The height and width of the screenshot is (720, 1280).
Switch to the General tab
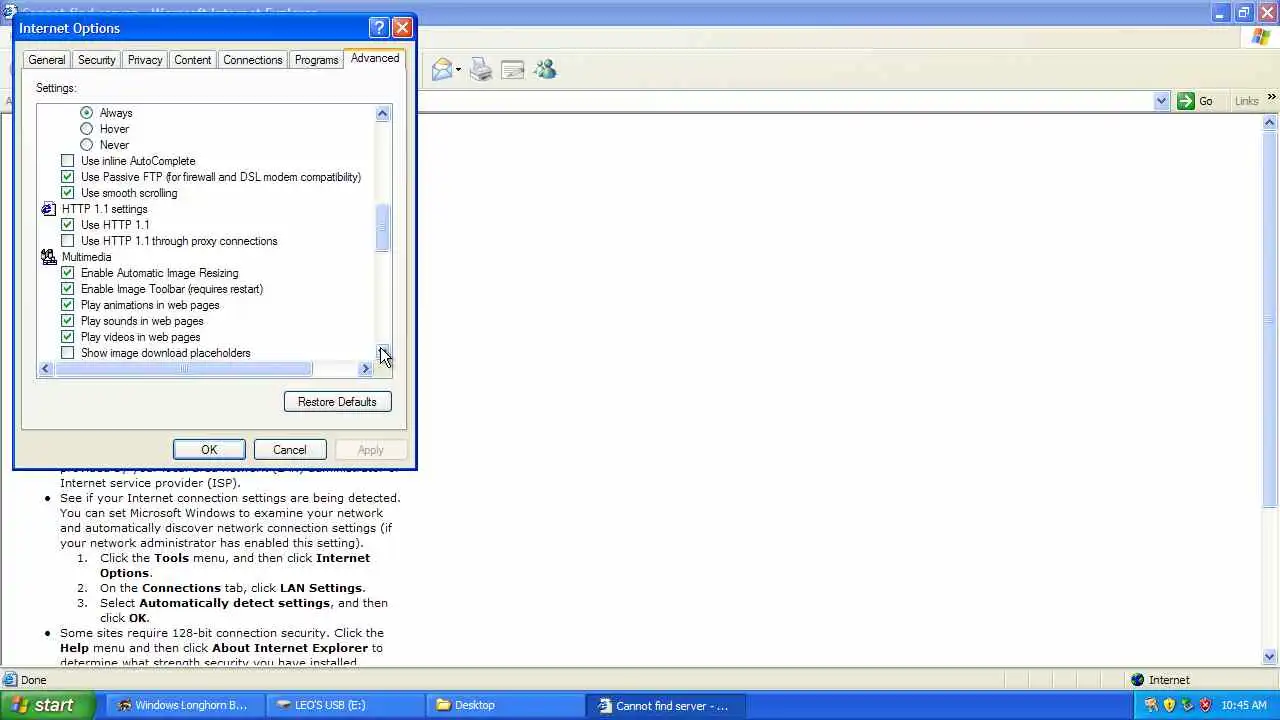coord(46,60)
